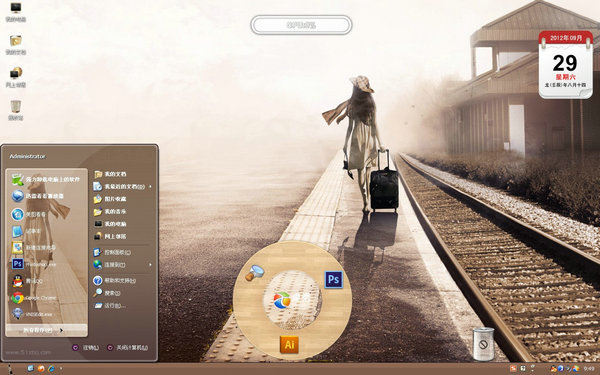Viewport: 600px width, 375px height.
Task: Open the calendar widget showing 29
Action: 566,65
